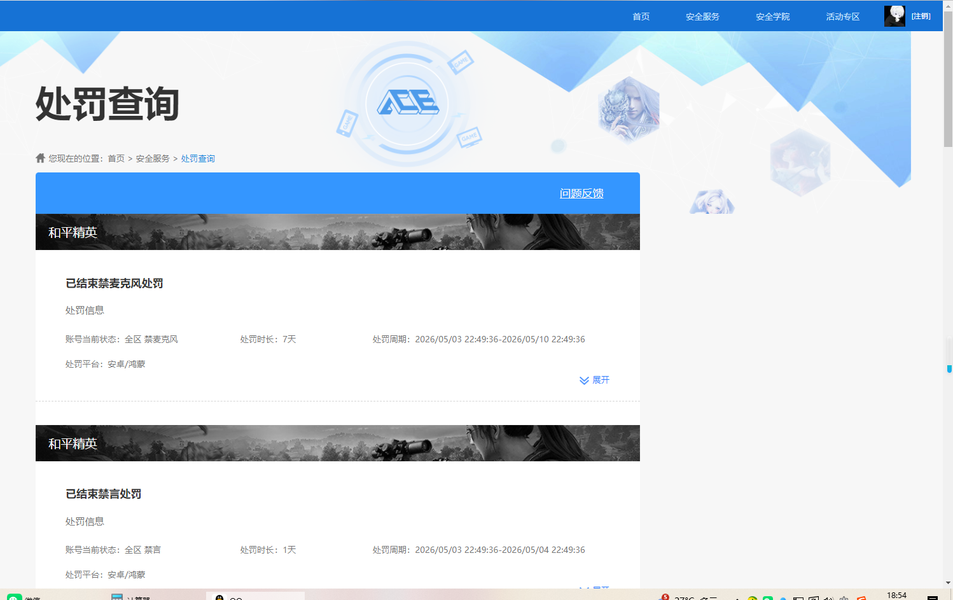Click the vertical scrollbar thumb
This screenshot has width=953, height=600.
(x=948, y=79)
